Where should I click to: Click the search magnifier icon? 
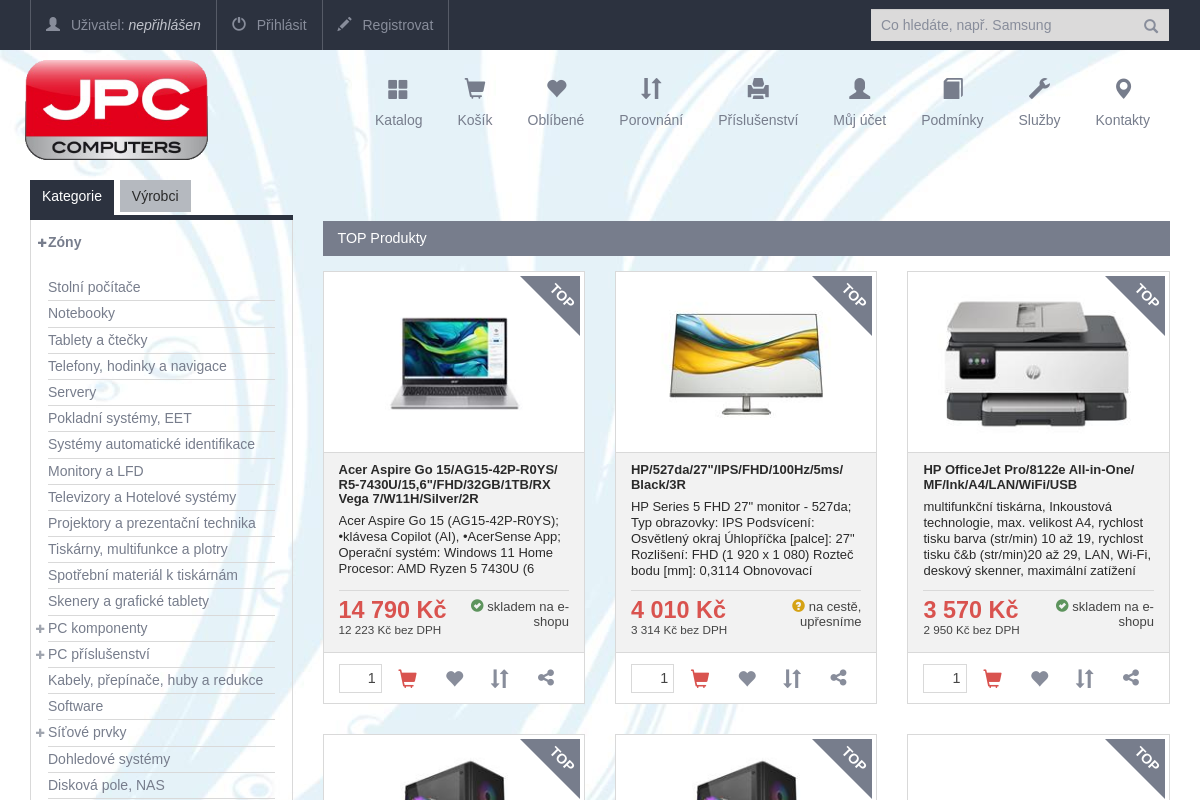(1151, 26)
